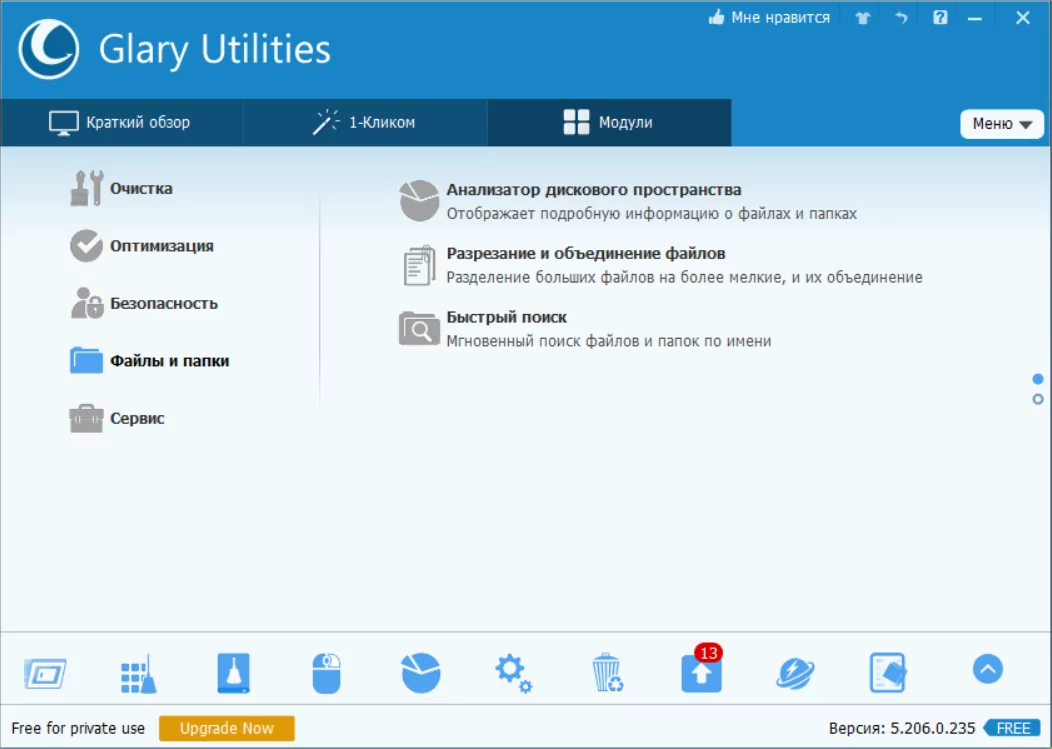Click the Безопасность user lock icon

click(x=87, y=303)
